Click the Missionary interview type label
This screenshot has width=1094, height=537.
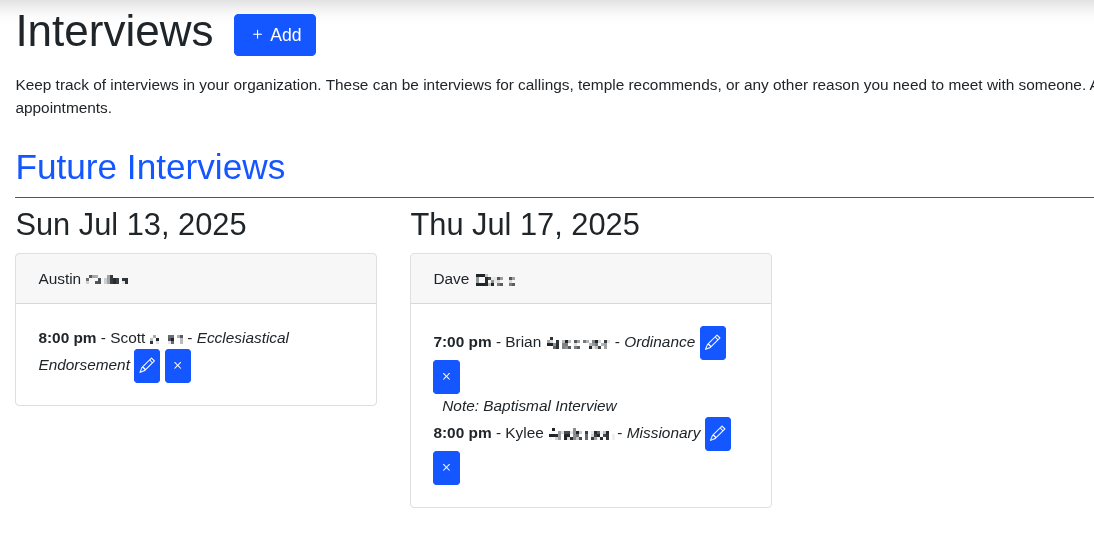pos(664,433)
